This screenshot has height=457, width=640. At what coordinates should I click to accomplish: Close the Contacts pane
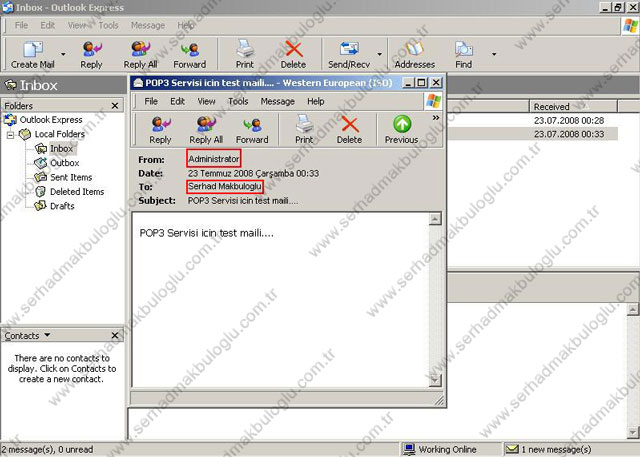coord(115,335)
